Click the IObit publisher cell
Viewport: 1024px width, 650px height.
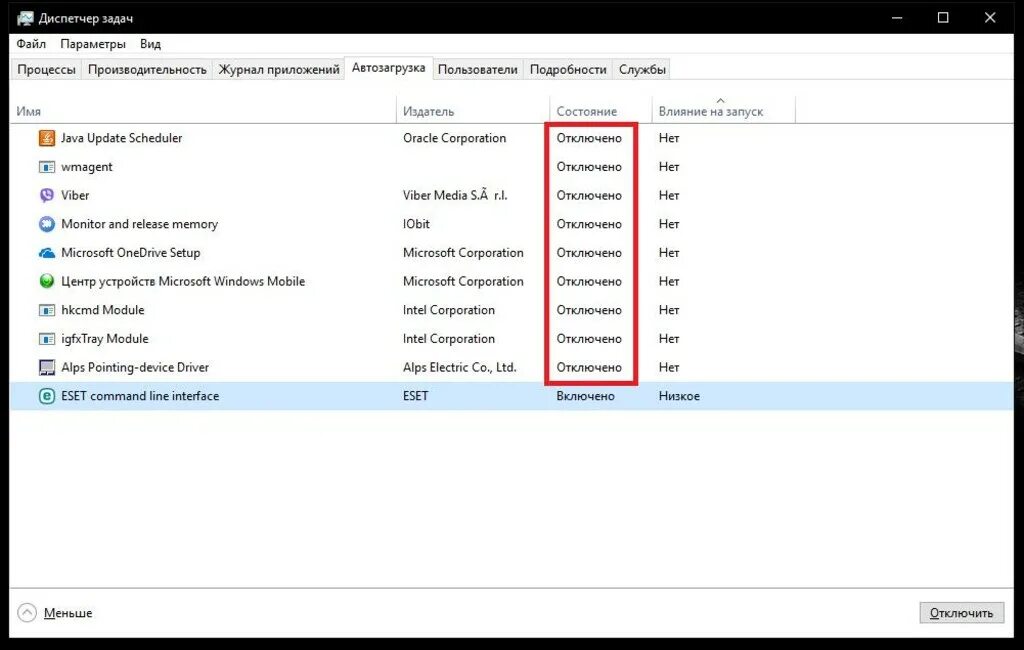416,224
